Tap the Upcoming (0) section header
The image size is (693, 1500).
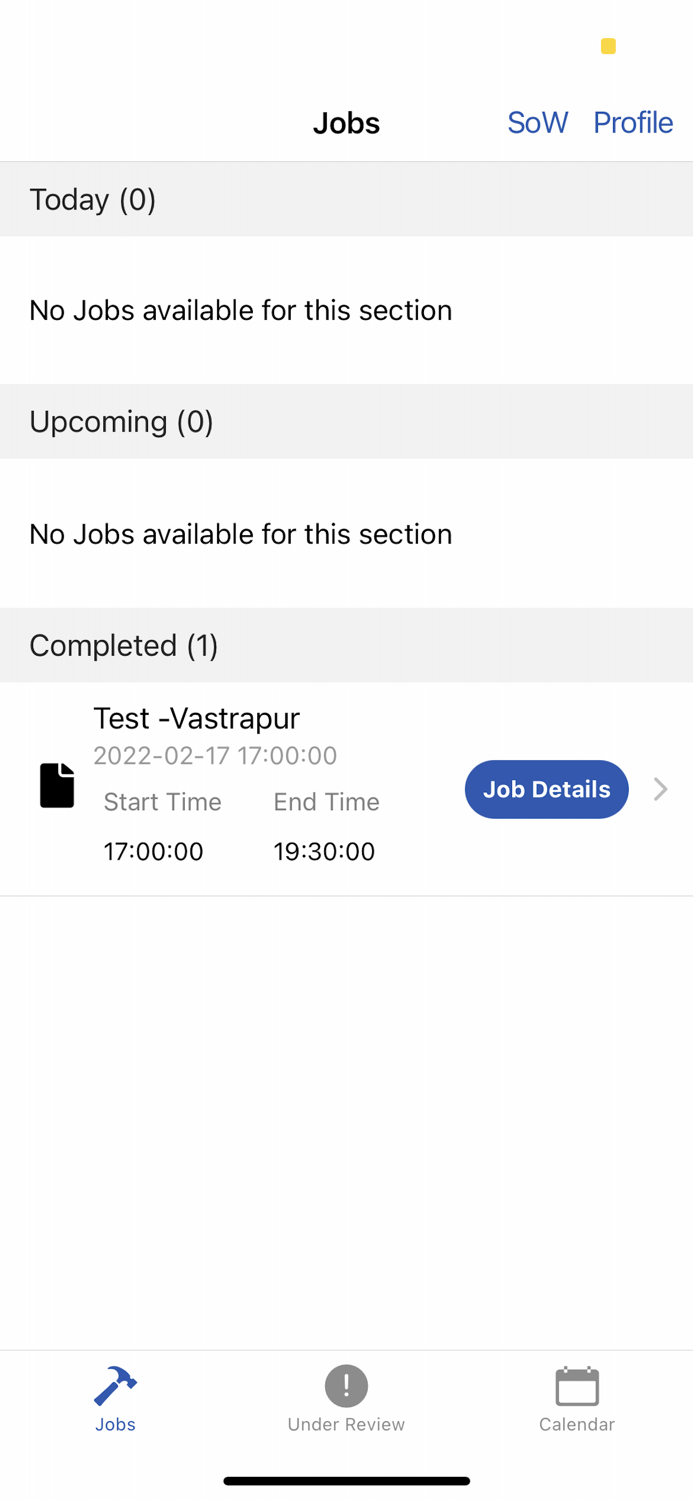(x=121, y=421)
